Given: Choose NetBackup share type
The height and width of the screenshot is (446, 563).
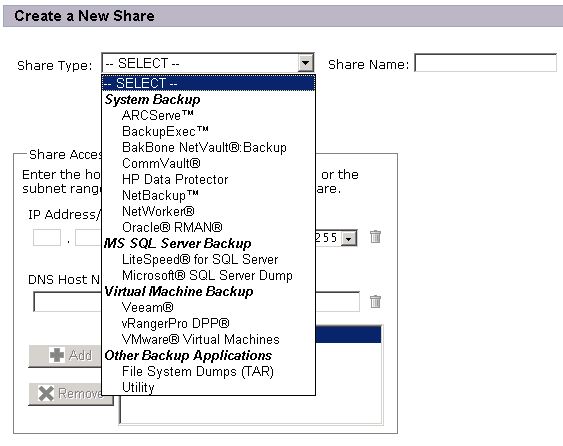Looking at the screenshot, I should [x=208, y=195].
